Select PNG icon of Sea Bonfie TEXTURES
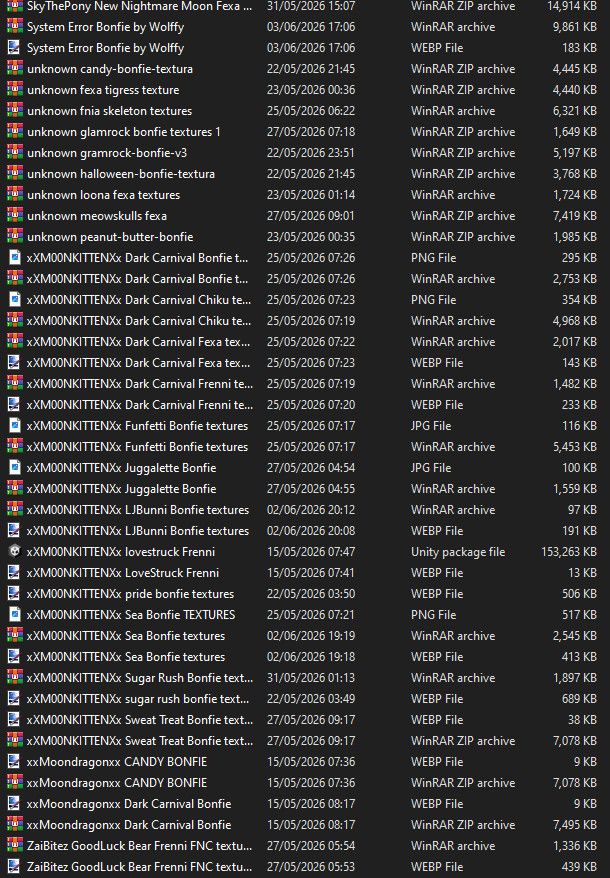The image size is (610, 878). pyautogui.click(x=15, y=614)
